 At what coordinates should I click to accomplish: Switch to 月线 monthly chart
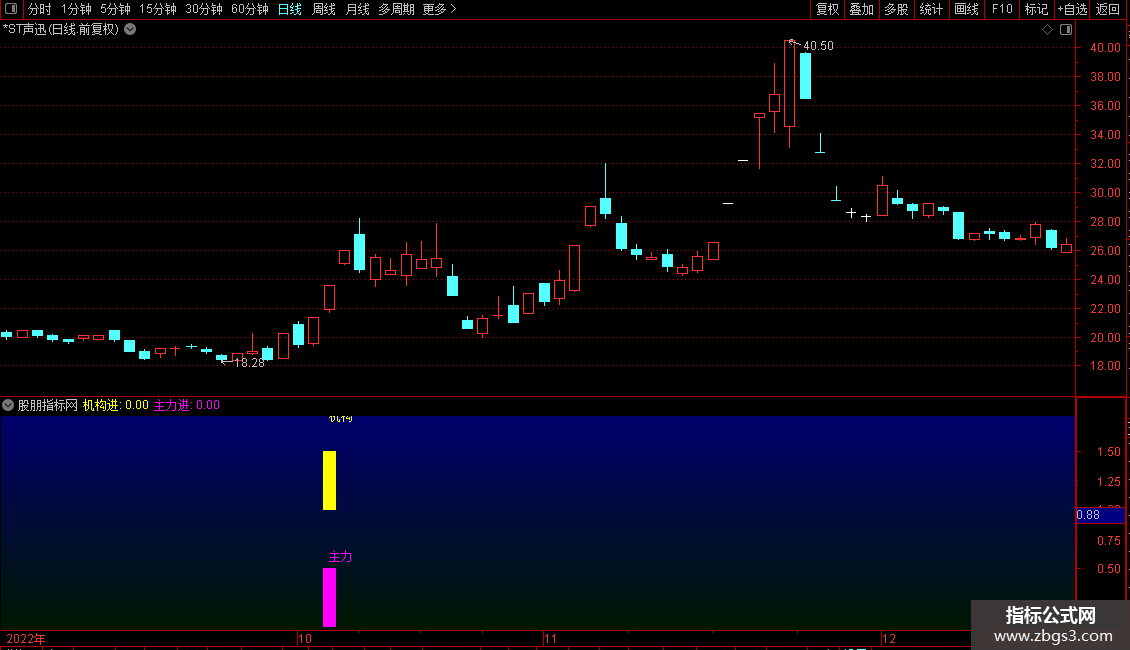(x=357, y=9)
